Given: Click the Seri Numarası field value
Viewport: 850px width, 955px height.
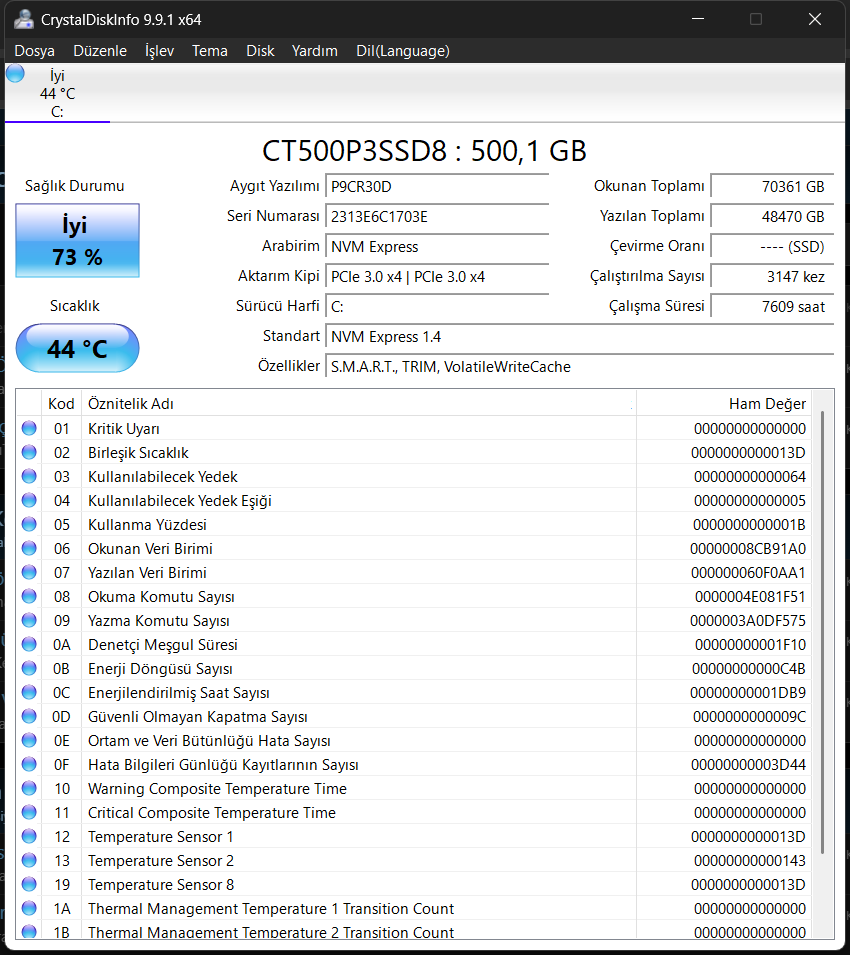Looking at the screenshot, I should (x=437, y=217).
